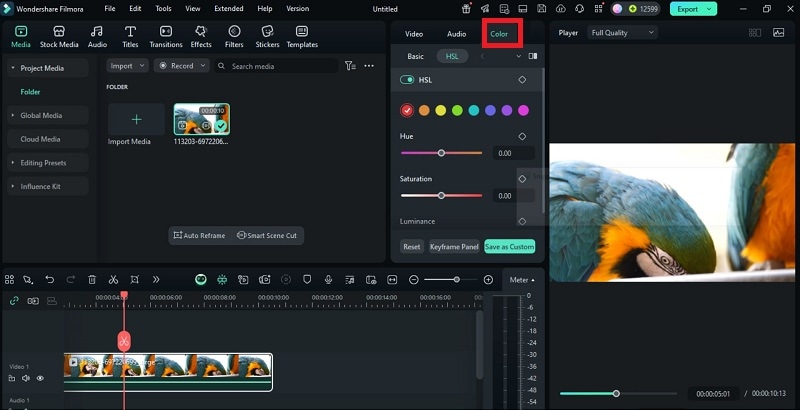The image size is (800, 410).
Task: Open the Import dropdown
Action: pyautogui.click(x=127, y=66)
